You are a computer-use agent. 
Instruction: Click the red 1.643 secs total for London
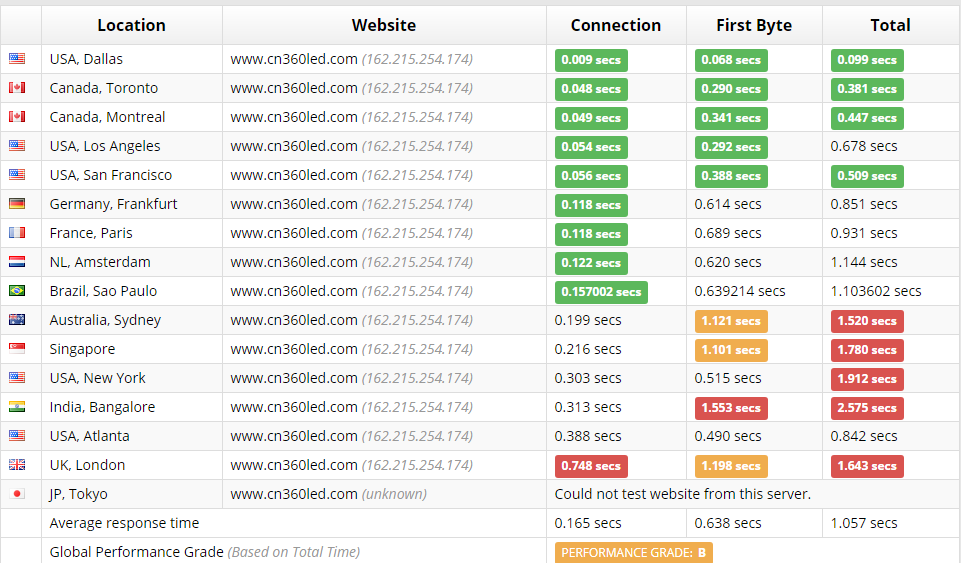(x=867, y=466)
